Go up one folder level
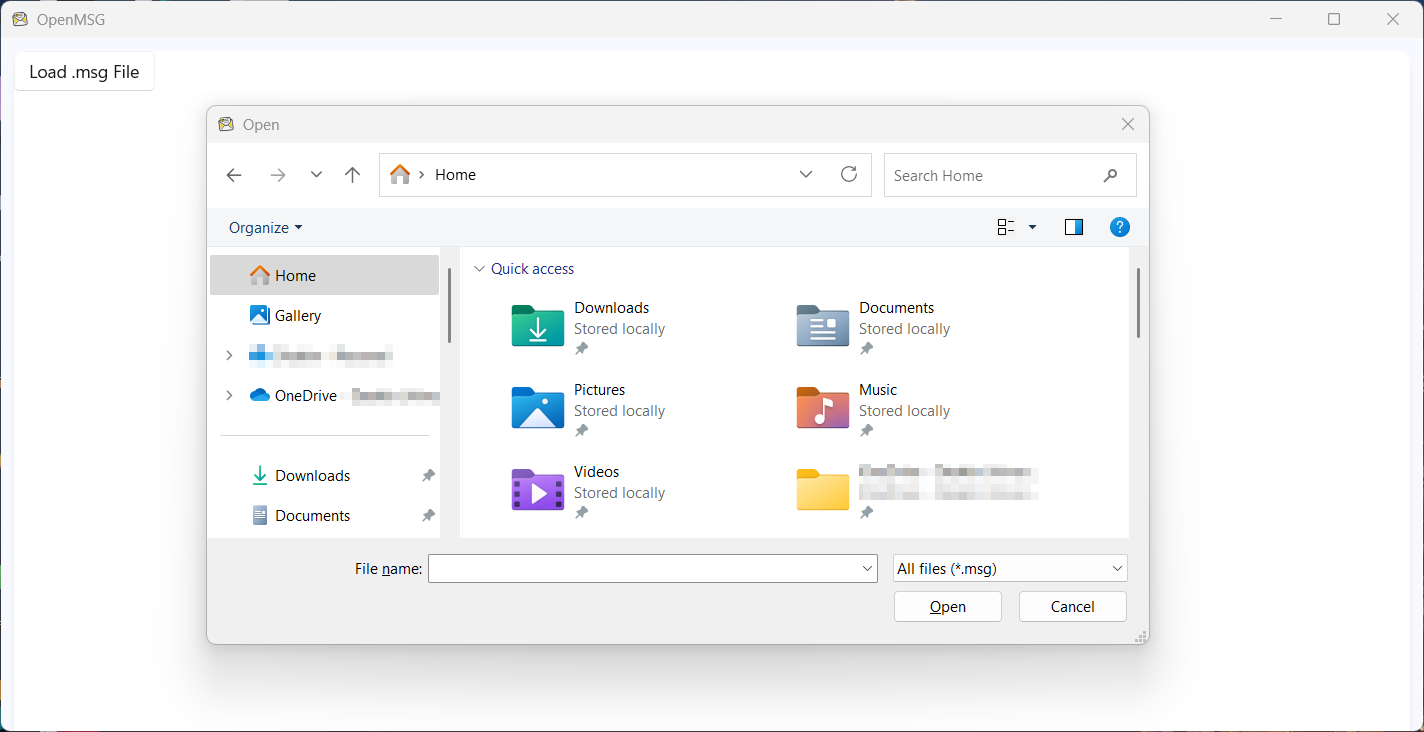Image resolution: width=1424 pixels, height=732 pixels. 352,175
